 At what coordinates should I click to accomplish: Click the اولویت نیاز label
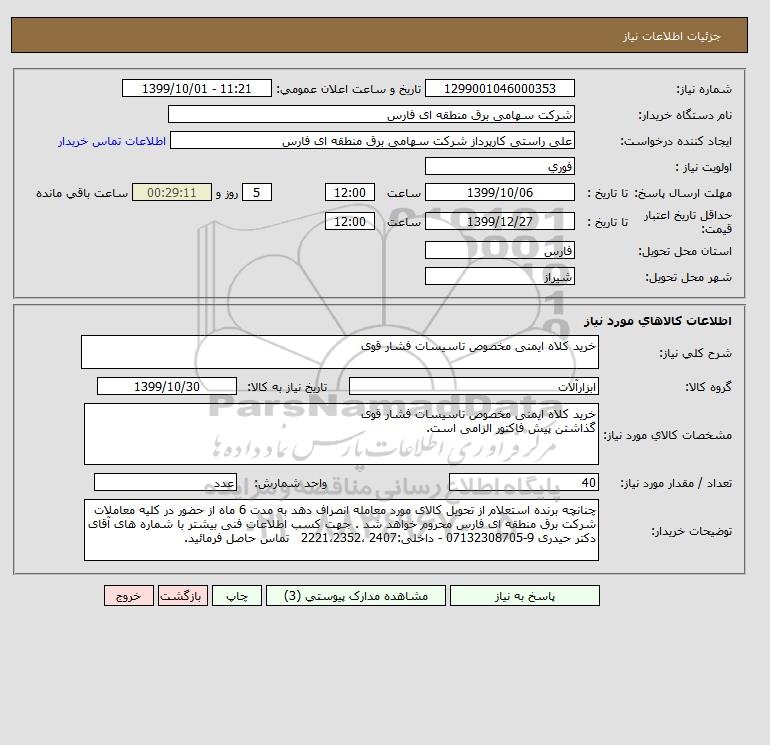[703, 167]
